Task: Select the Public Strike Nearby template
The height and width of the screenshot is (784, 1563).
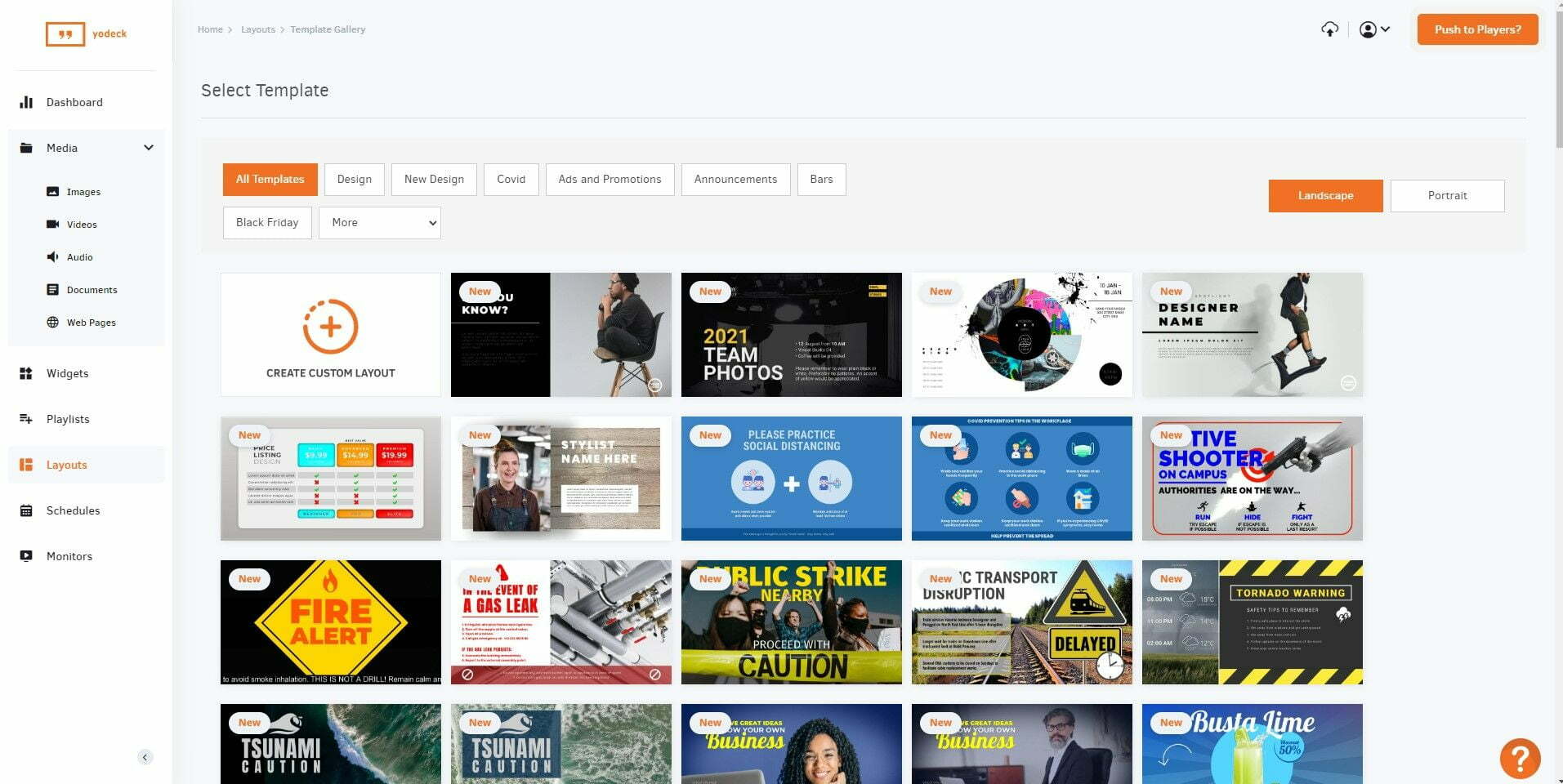Action: (x=792, y=622)
